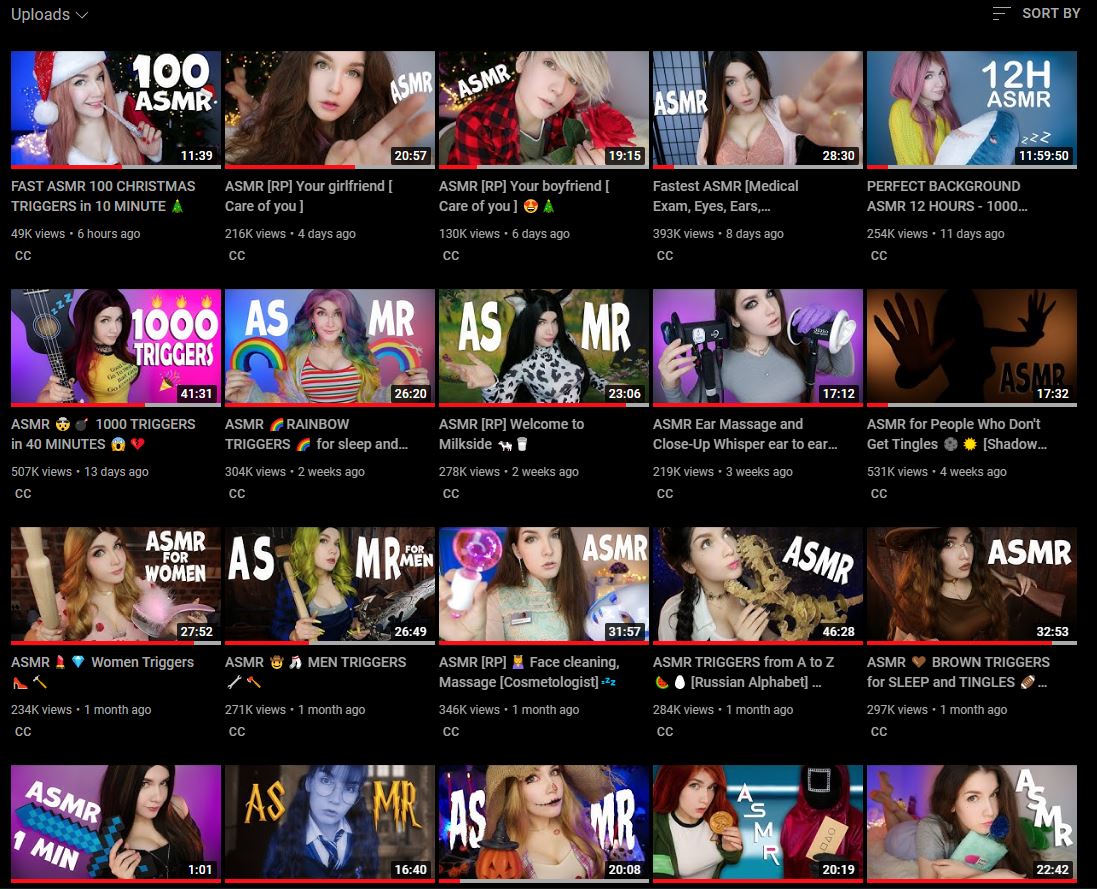Click 'PERFECT BACKGROUND ASMR 12 HOURS' title
The image size is (1097, 889).
947,196
